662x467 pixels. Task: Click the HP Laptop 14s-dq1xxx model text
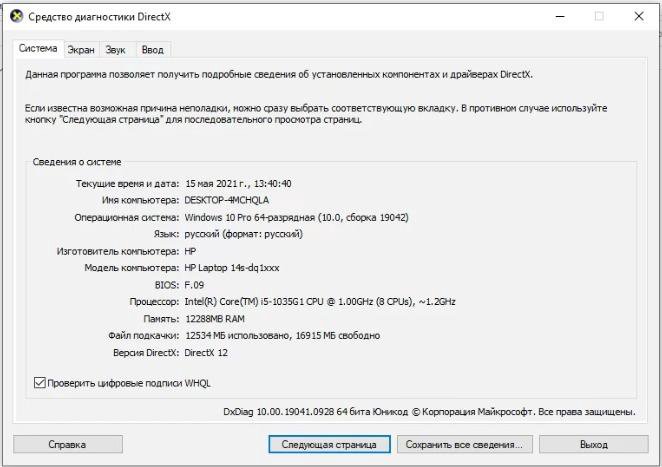coord(232,268)
